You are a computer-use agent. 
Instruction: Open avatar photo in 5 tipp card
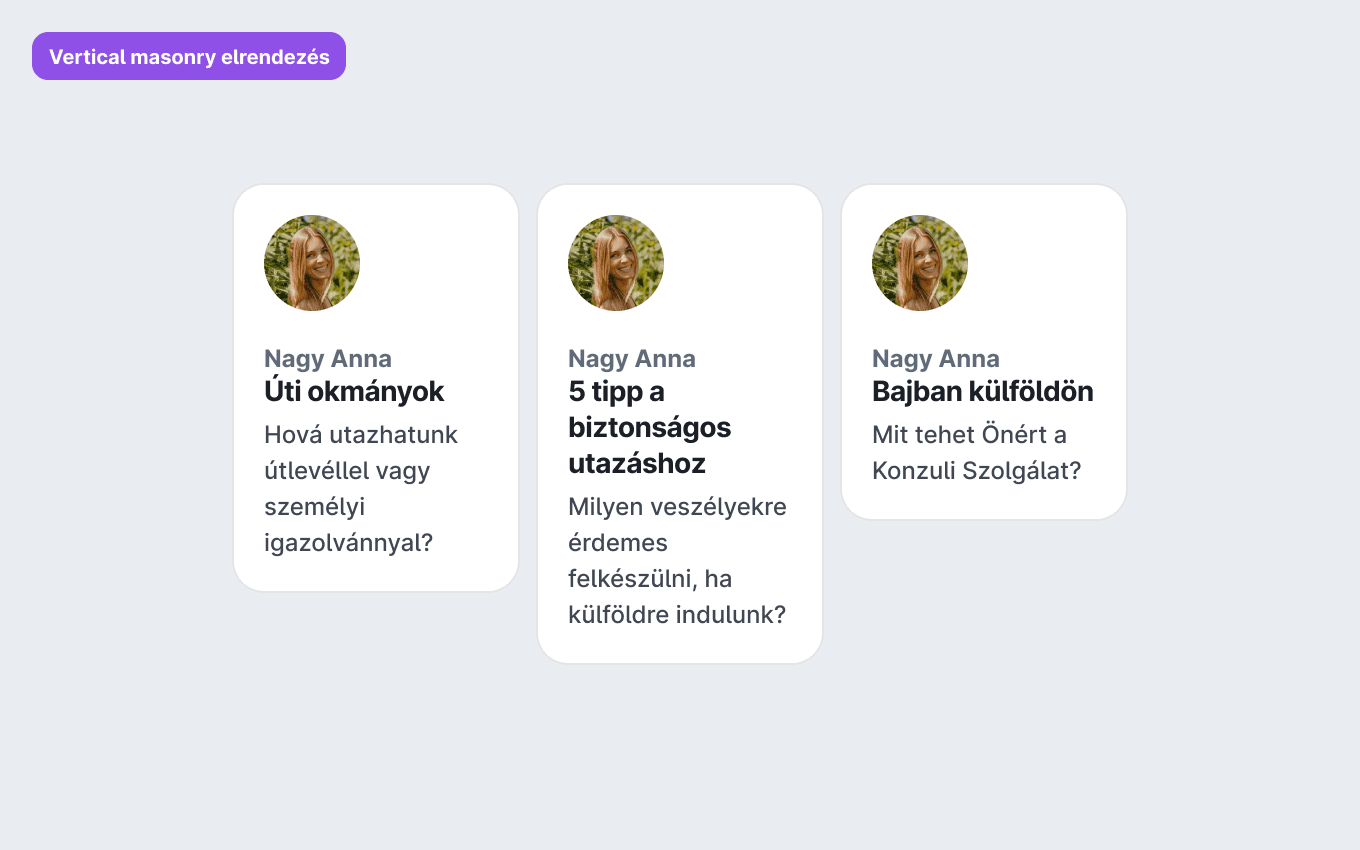click(x=616, y=263)
